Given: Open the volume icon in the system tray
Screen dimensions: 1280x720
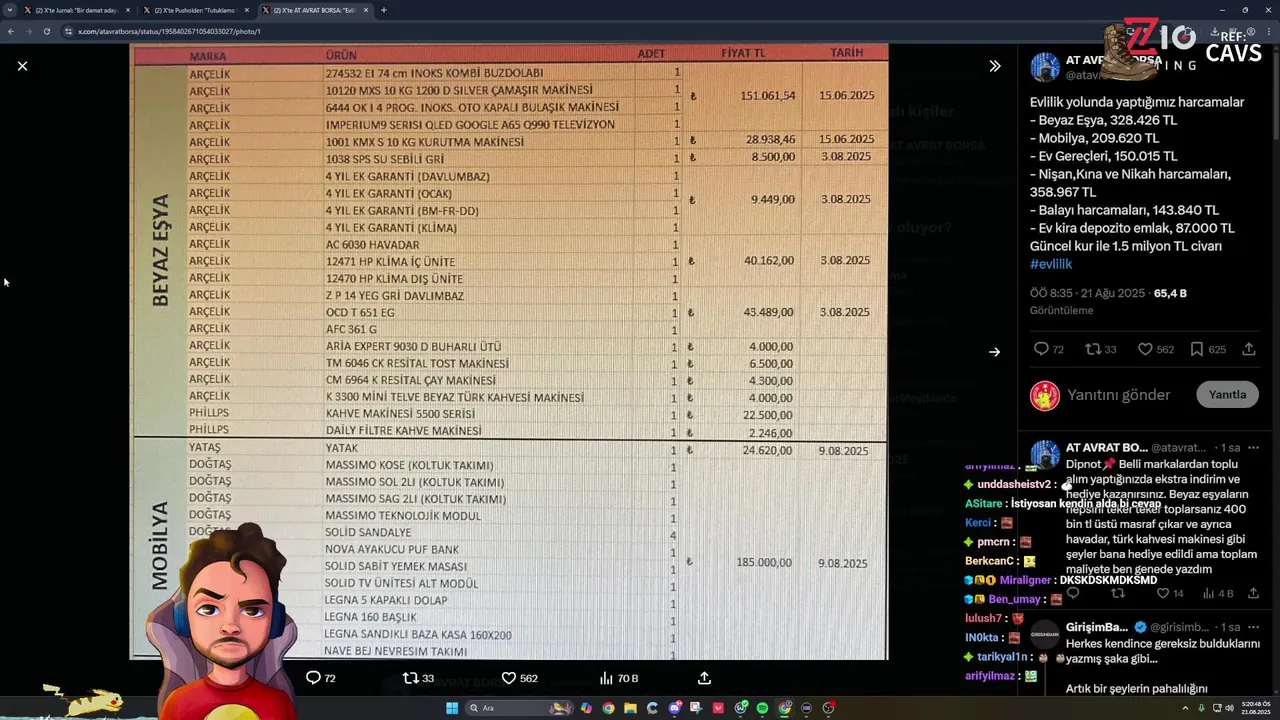Looking at the screenshot, I should [1229, 708].
